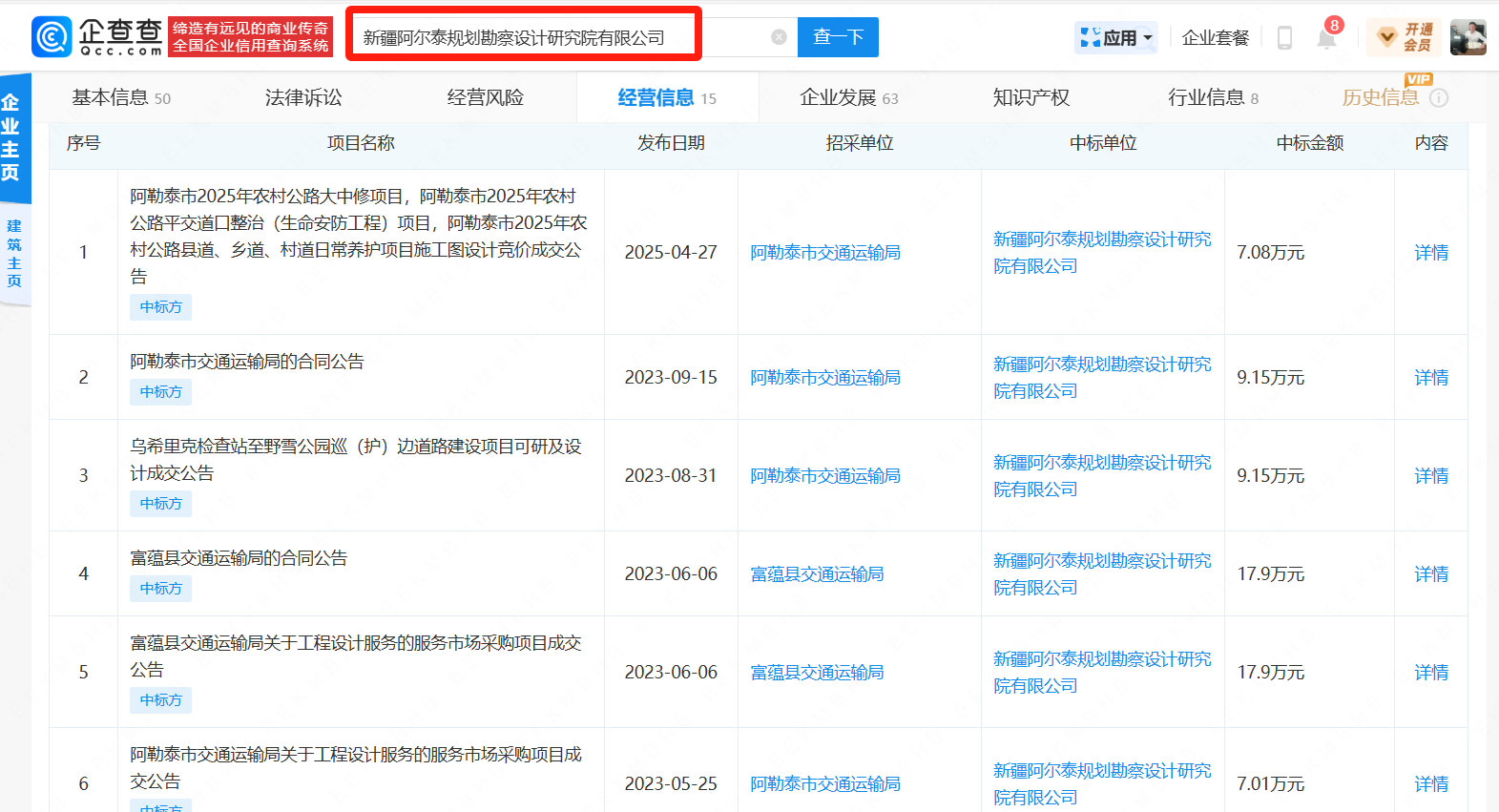Click the 企业套餐 link
The height and width of the screenshot is (812, 1499).
(x=1215, y=37)
